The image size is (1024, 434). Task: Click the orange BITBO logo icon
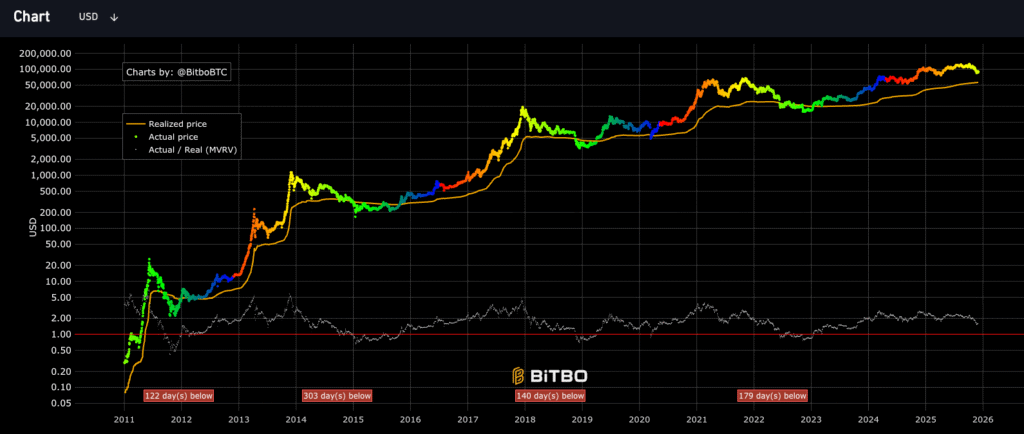[x=519, y=376]
